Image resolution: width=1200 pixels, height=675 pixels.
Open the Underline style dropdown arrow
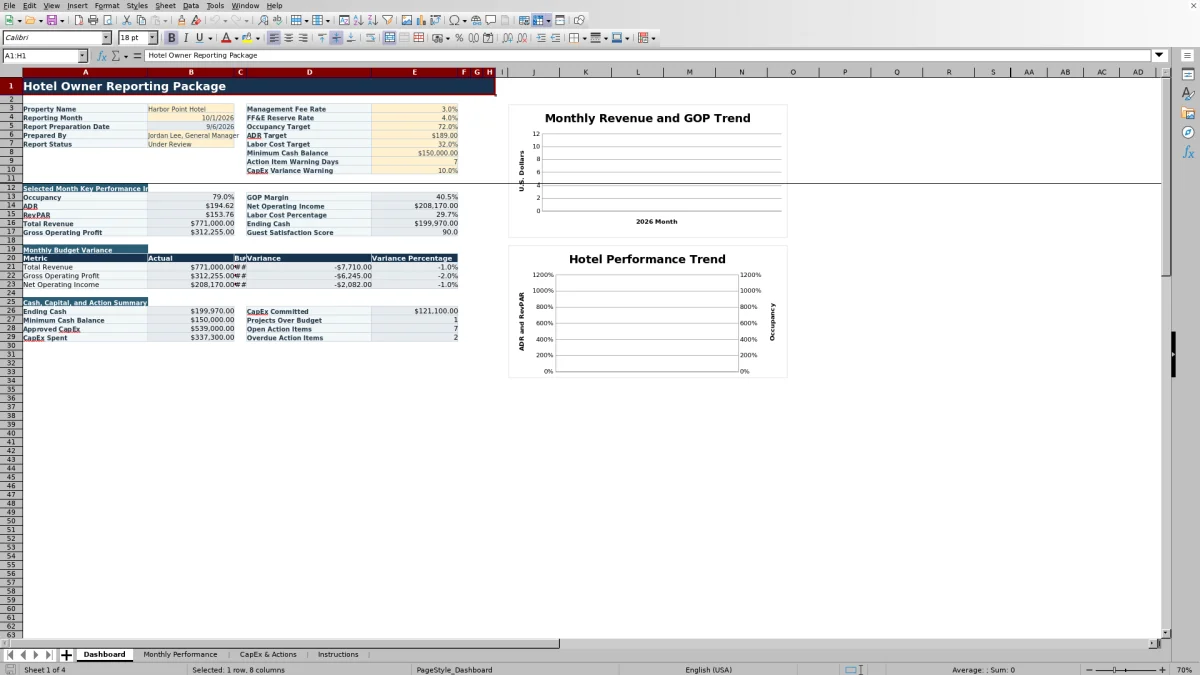[210, 38]
